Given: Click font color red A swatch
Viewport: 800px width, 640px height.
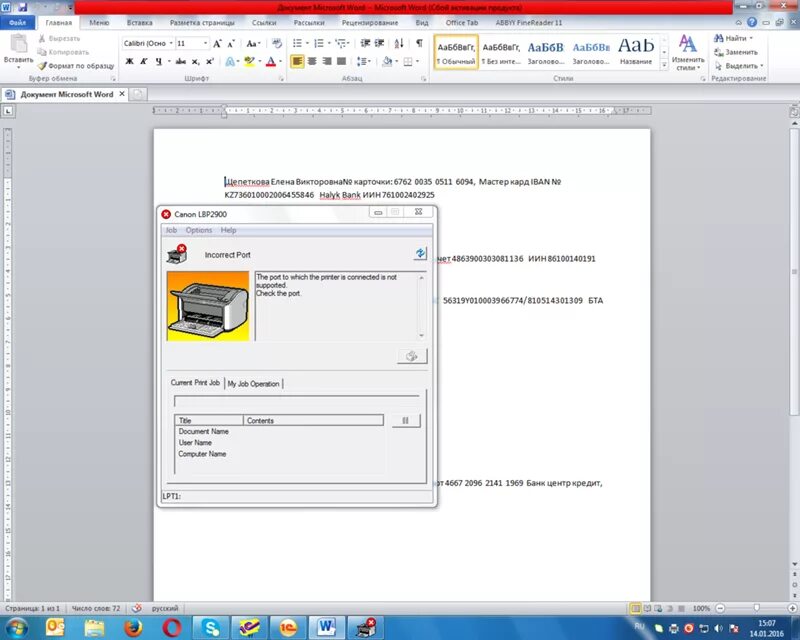Looking at the screenshot, I should click(271, 61).
